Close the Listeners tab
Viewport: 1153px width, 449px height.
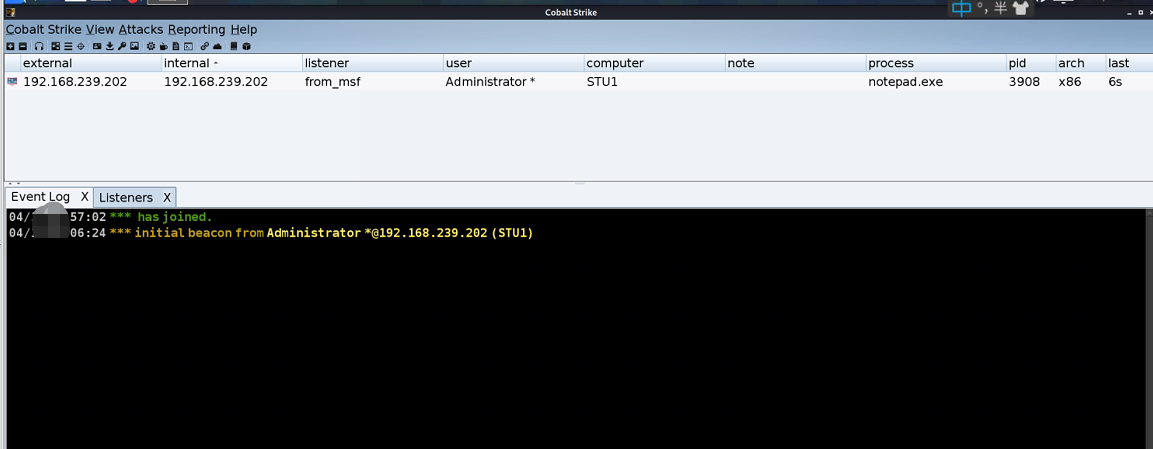tap(167, 198)
